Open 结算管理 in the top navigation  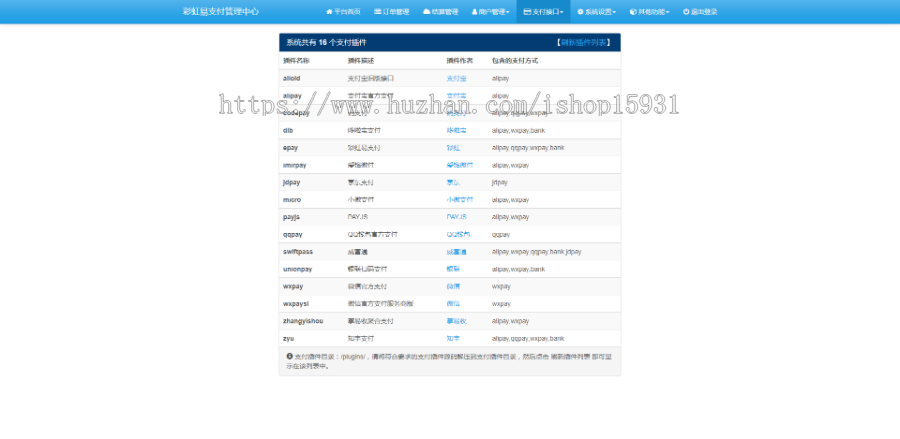point(441,11)
